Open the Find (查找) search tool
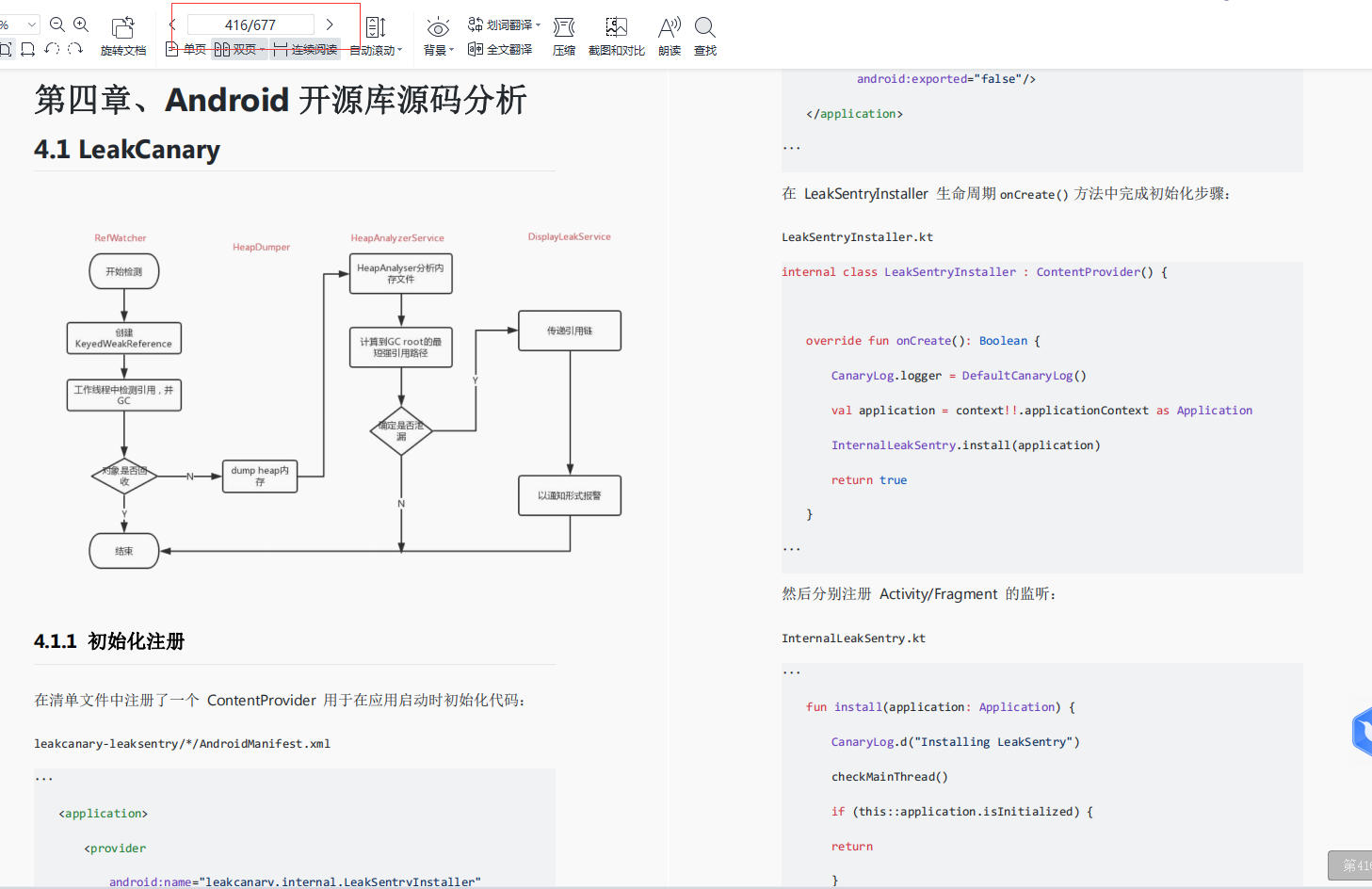Viewport: 1372px width, 889px height. [x=705, y=36]
